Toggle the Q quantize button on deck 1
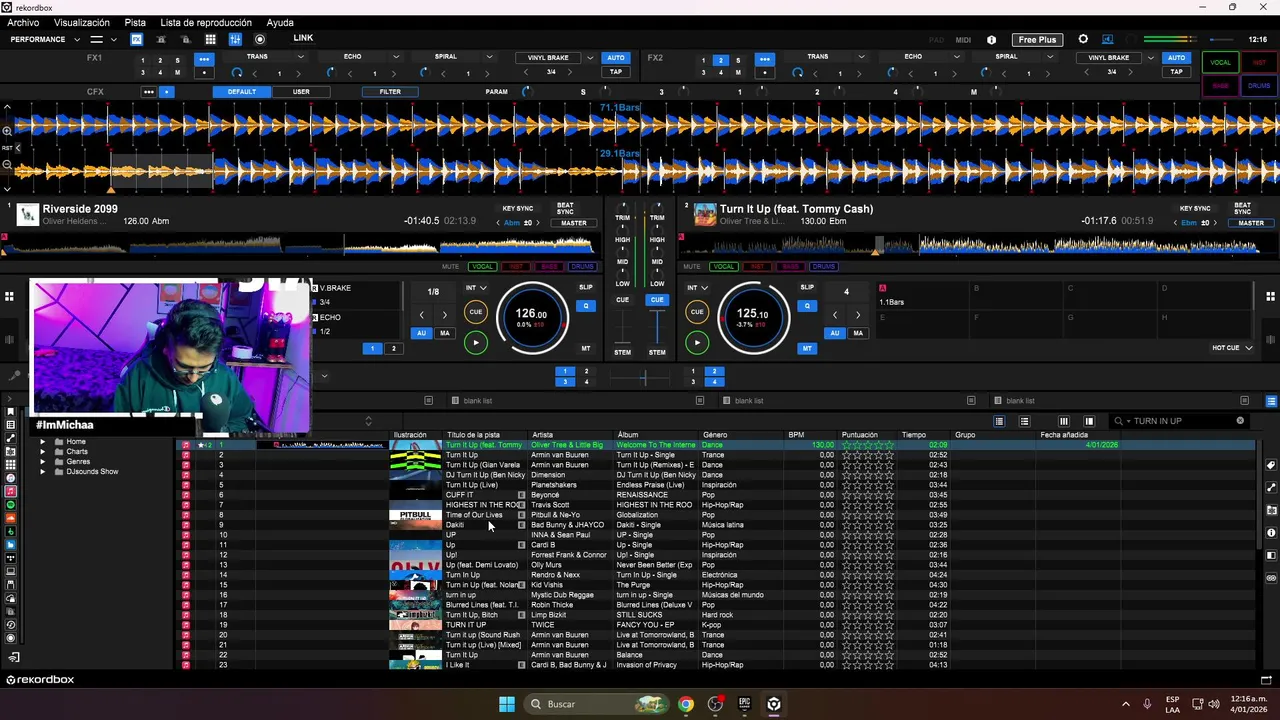This screenshot has width=1280, height=720. coord(586,306)
